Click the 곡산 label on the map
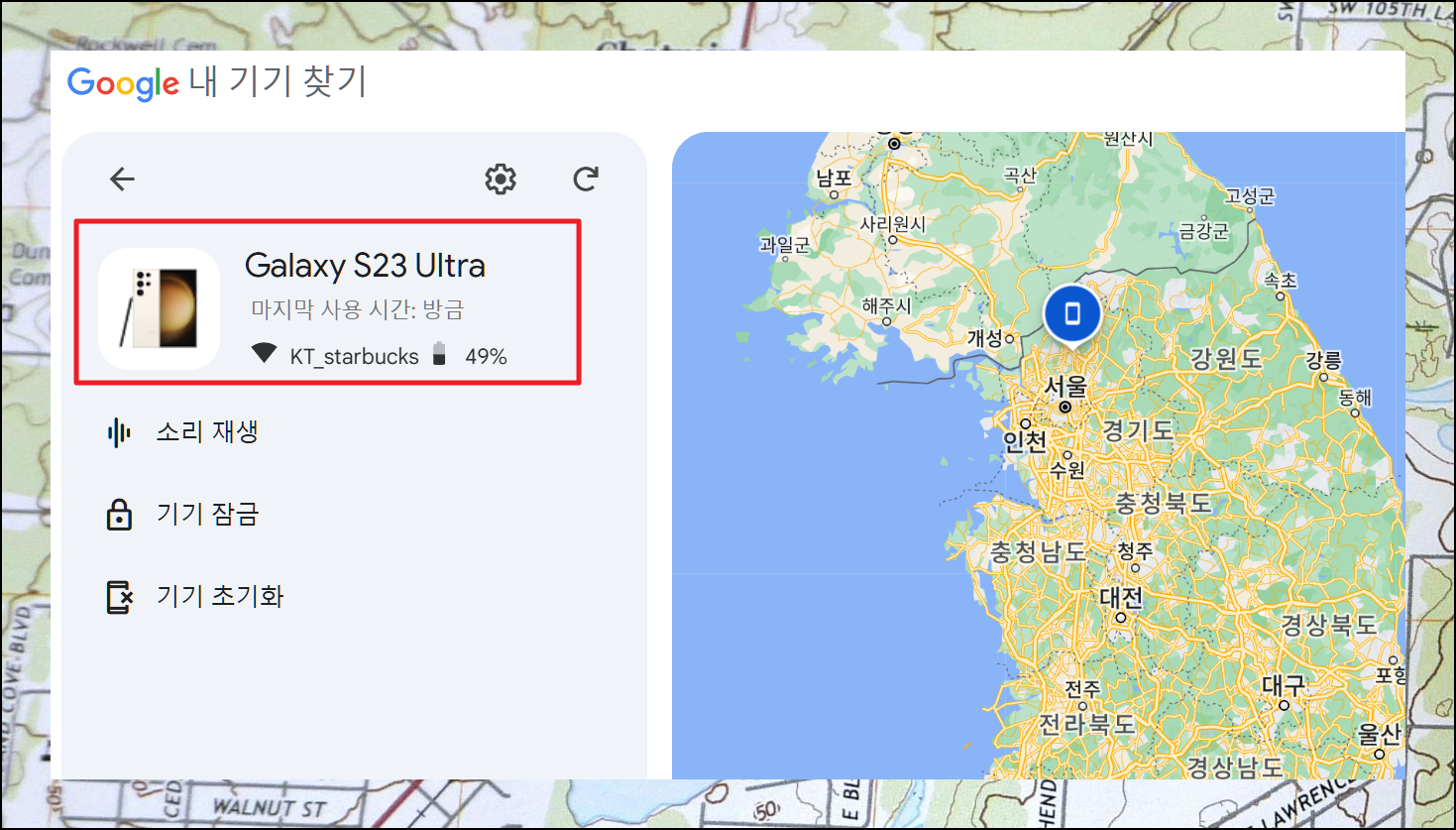Screen dimensions: 1456x830 tap(1019, 176)
